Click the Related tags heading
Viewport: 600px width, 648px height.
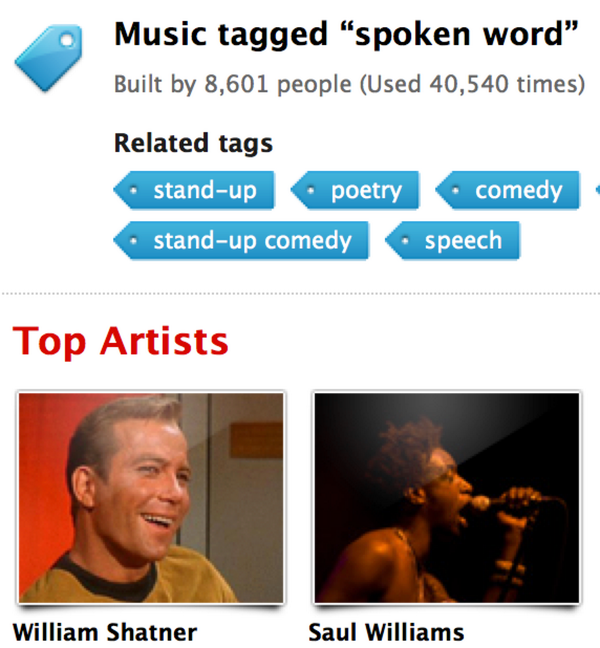193,143
